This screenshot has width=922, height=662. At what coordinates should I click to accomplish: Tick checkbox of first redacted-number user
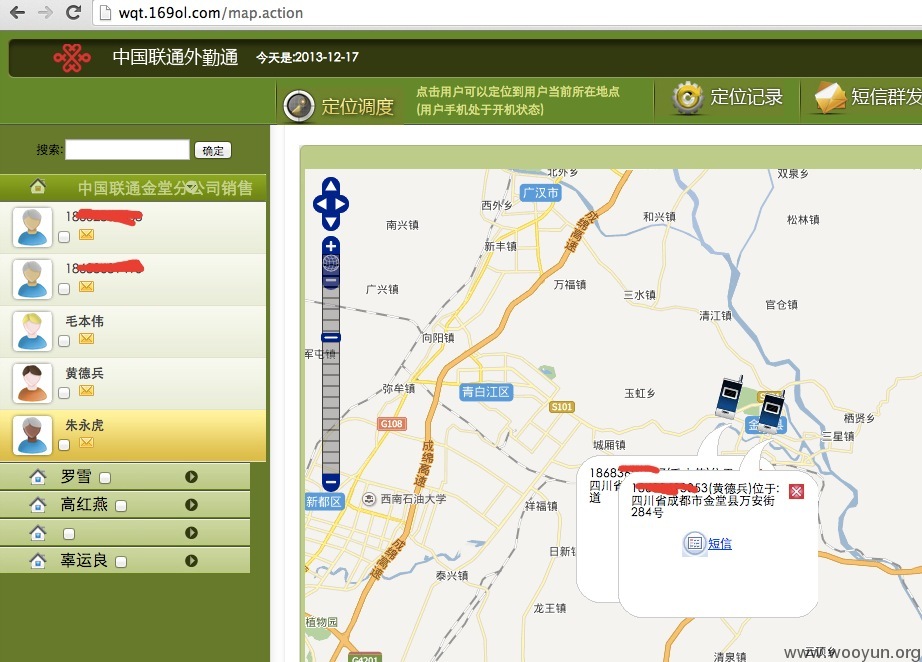[x=64, y=237]
